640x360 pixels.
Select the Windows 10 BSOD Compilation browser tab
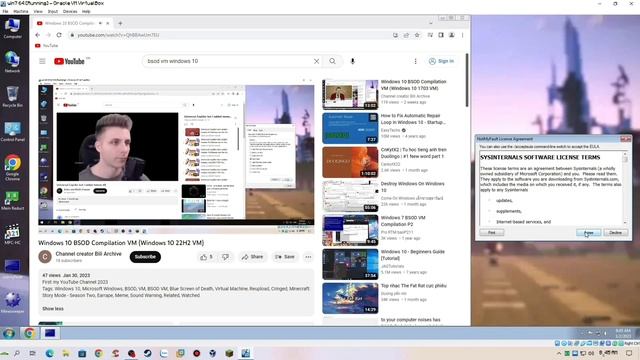[69, 23]
